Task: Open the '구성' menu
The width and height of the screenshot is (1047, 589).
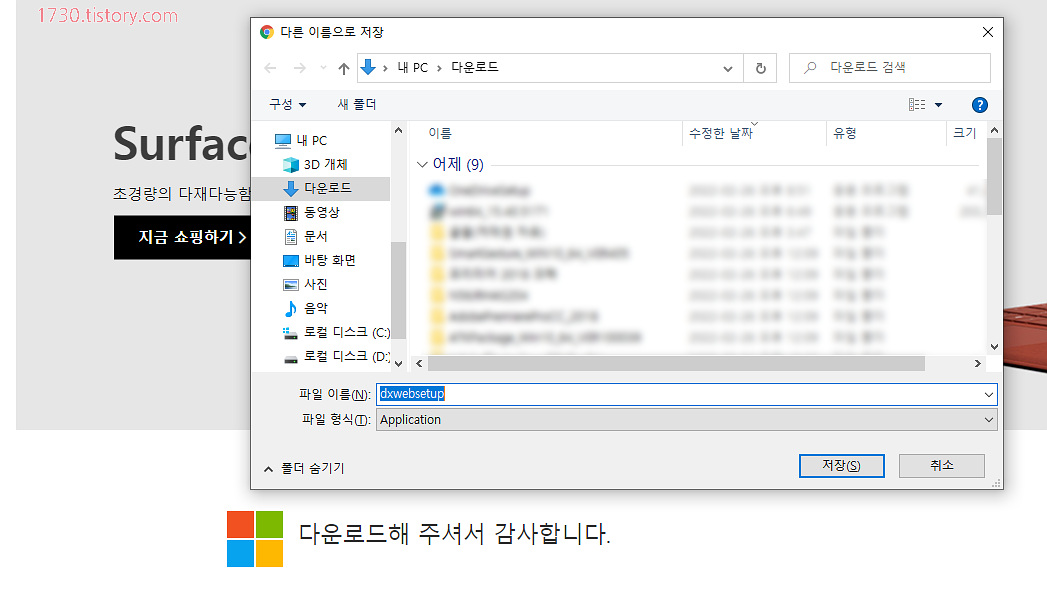Action: tap(287, 105)
